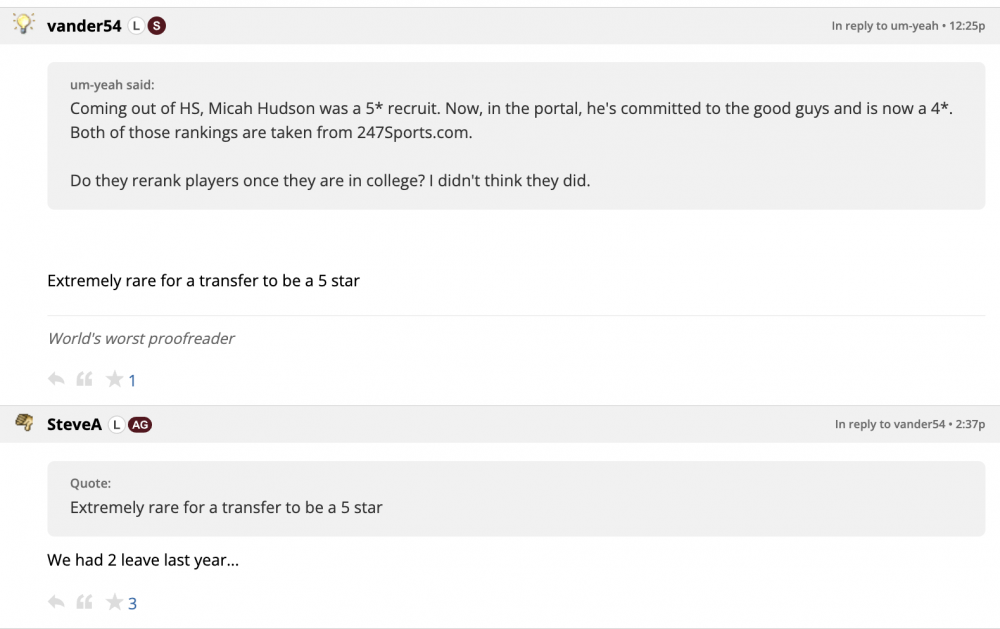Star SteveA's post
1000x629 pixels.
pyautogui.click(x=115, y=602)
